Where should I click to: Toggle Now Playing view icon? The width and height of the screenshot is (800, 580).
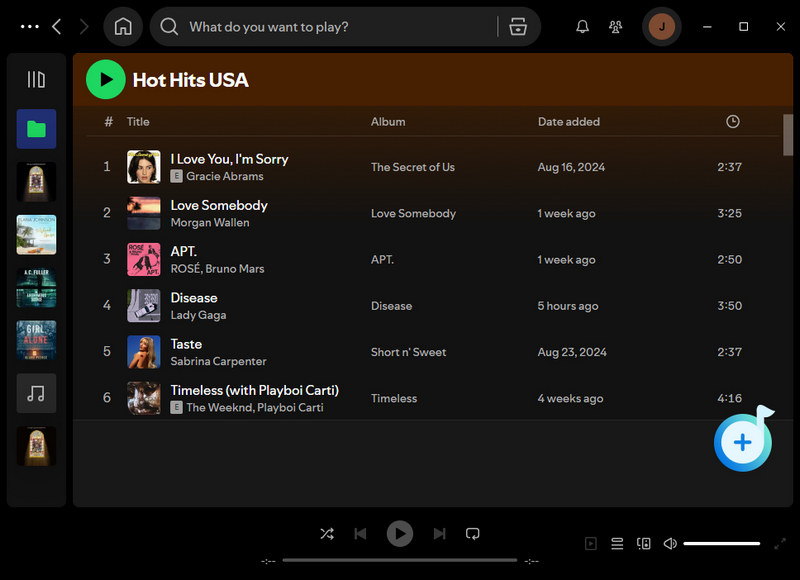pyautogui.click(x=591, y=544)
